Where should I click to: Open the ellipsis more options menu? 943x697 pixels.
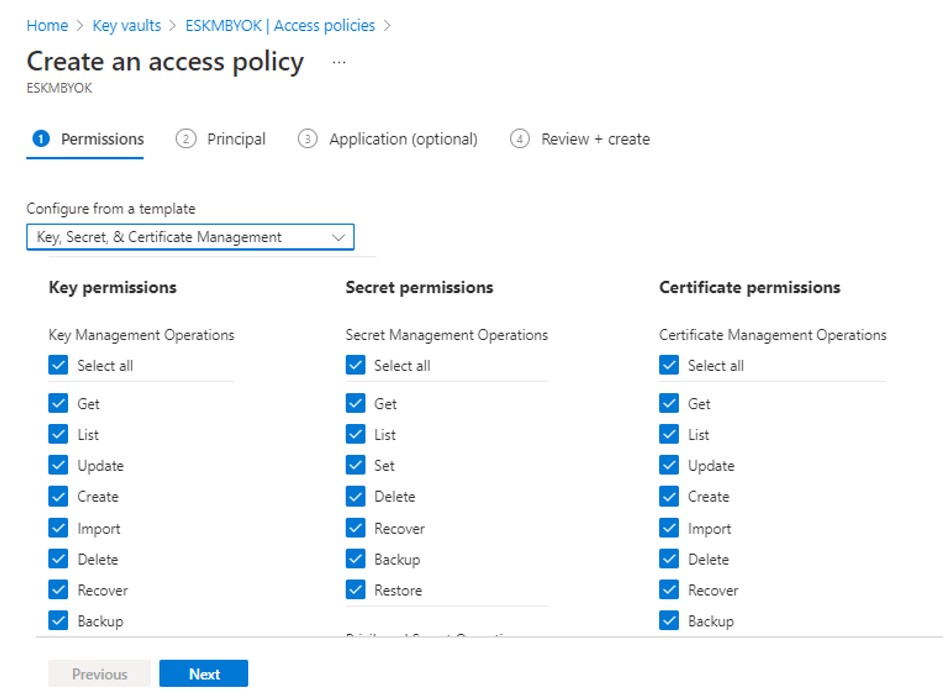pyautogui.click(x=339, y=62)
